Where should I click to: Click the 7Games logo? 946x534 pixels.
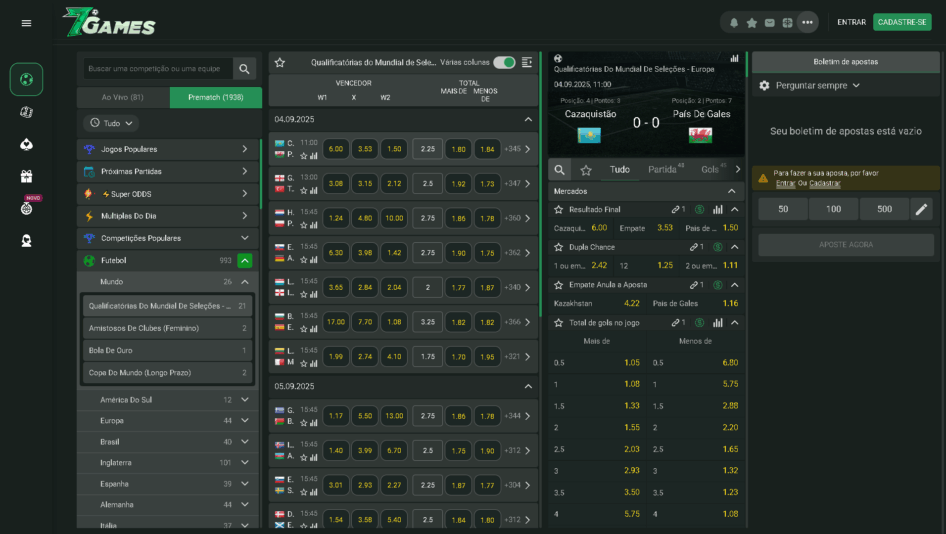coord(109,22)
